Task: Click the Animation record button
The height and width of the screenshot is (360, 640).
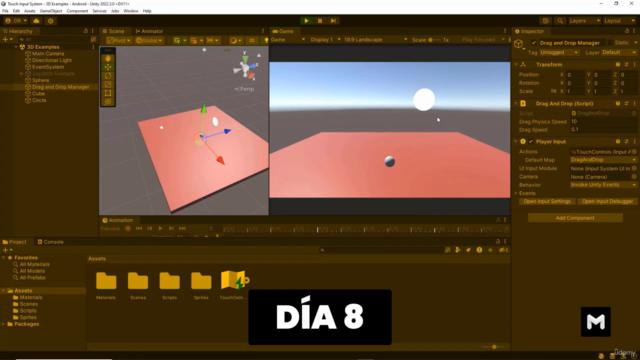Action: pos(128,229)
